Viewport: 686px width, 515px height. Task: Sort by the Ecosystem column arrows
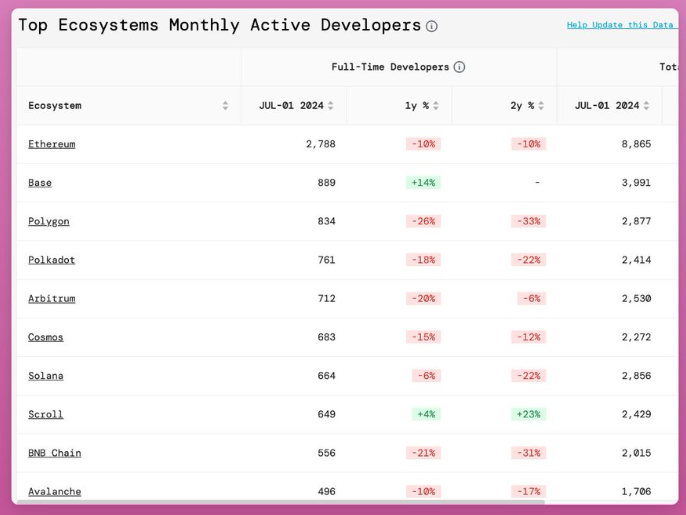225,105
